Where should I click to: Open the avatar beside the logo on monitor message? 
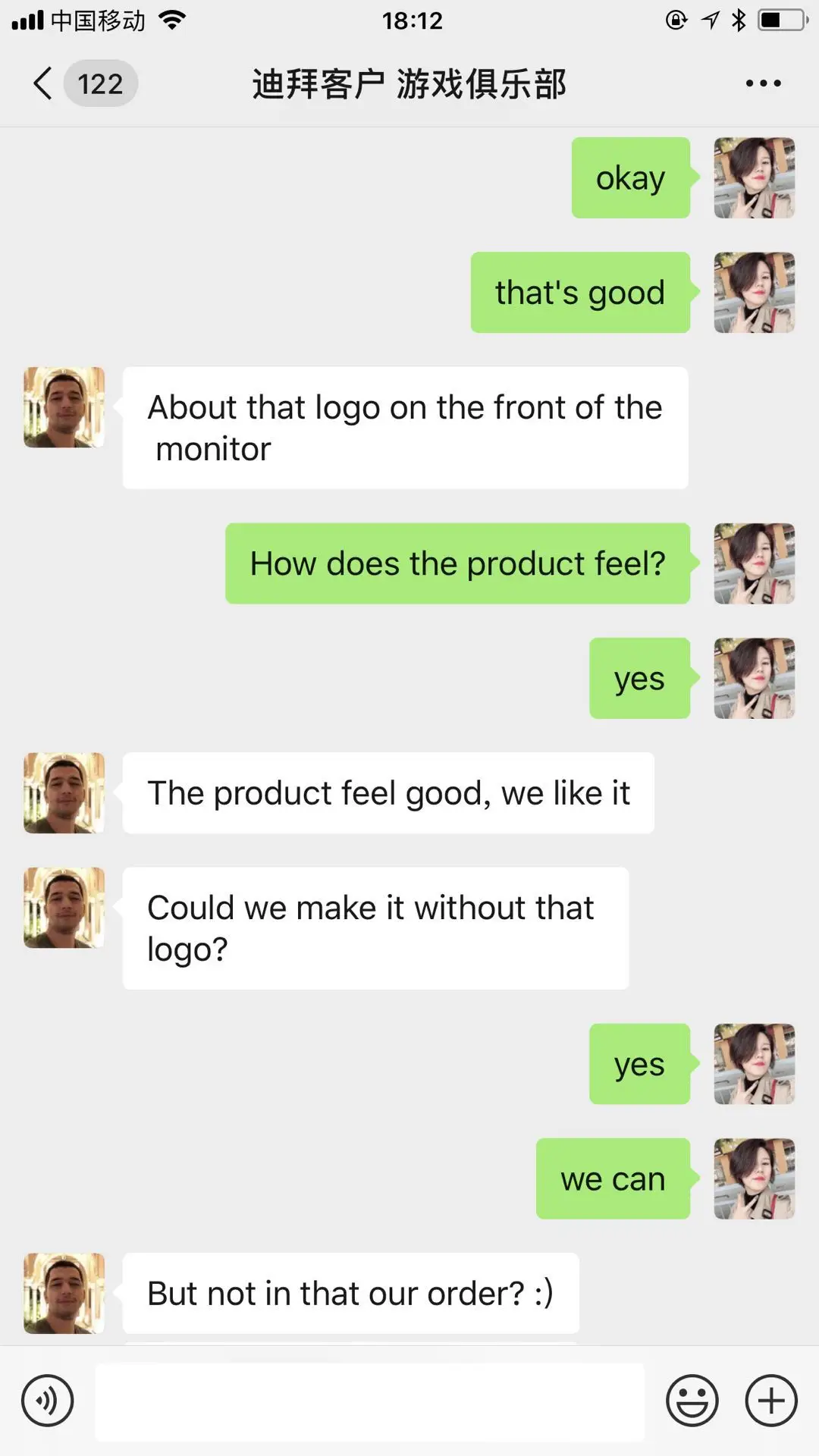(64, 407)
